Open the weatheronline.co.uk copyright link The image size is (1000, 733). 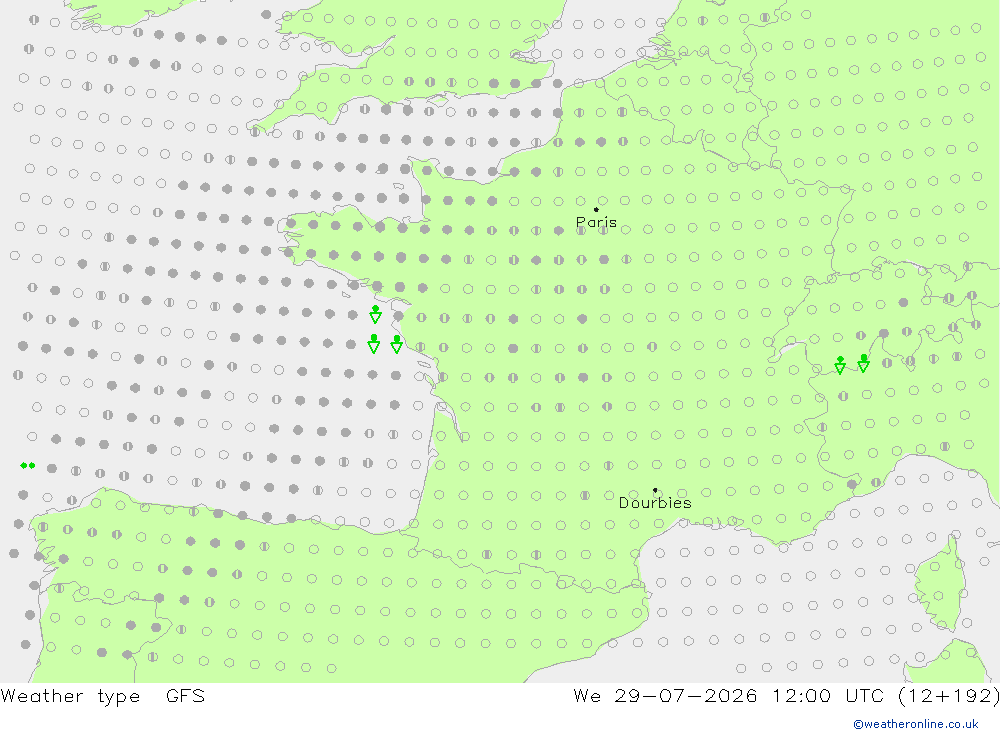click(916, 724)
